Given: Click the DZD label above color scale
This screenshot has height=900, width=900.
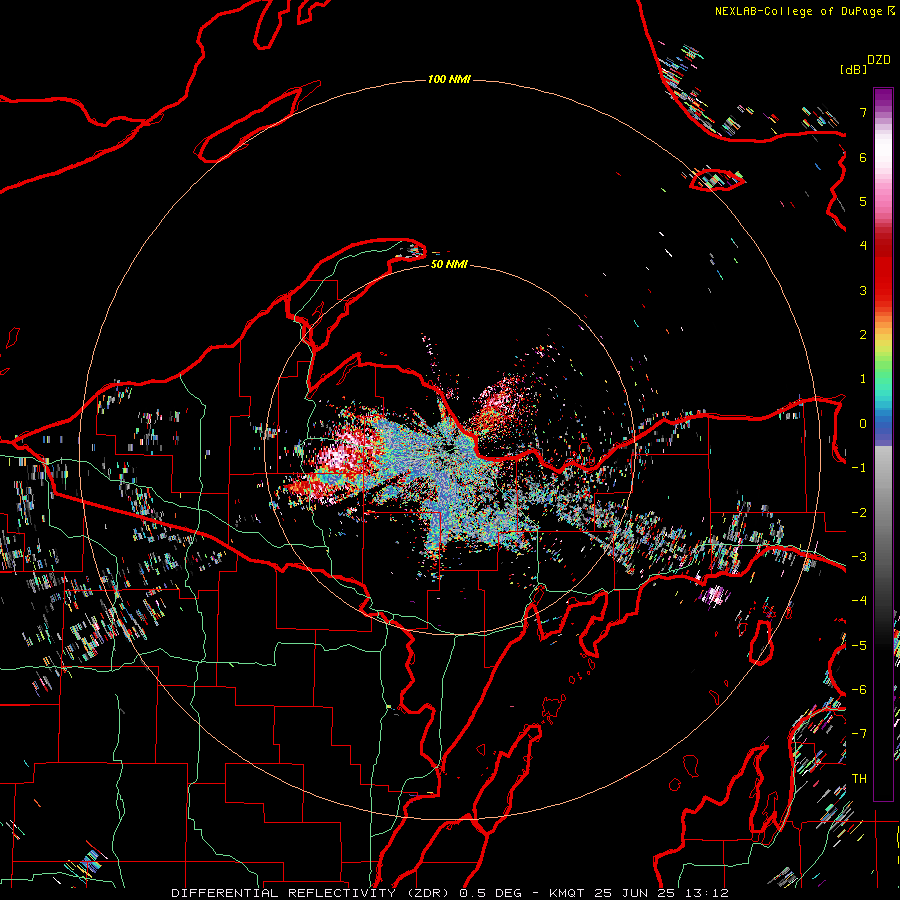Looking at the screenshot, I should tap(879, 60).
